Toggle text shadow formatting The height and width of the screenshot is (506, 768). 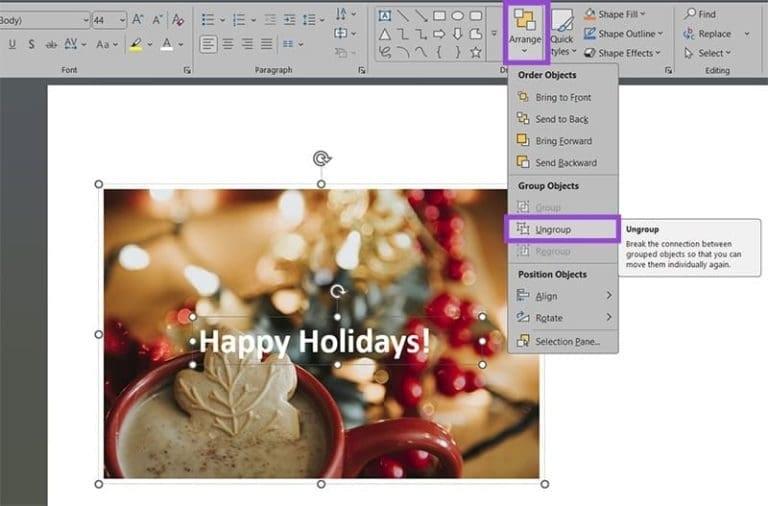click(x=32, y=44)
